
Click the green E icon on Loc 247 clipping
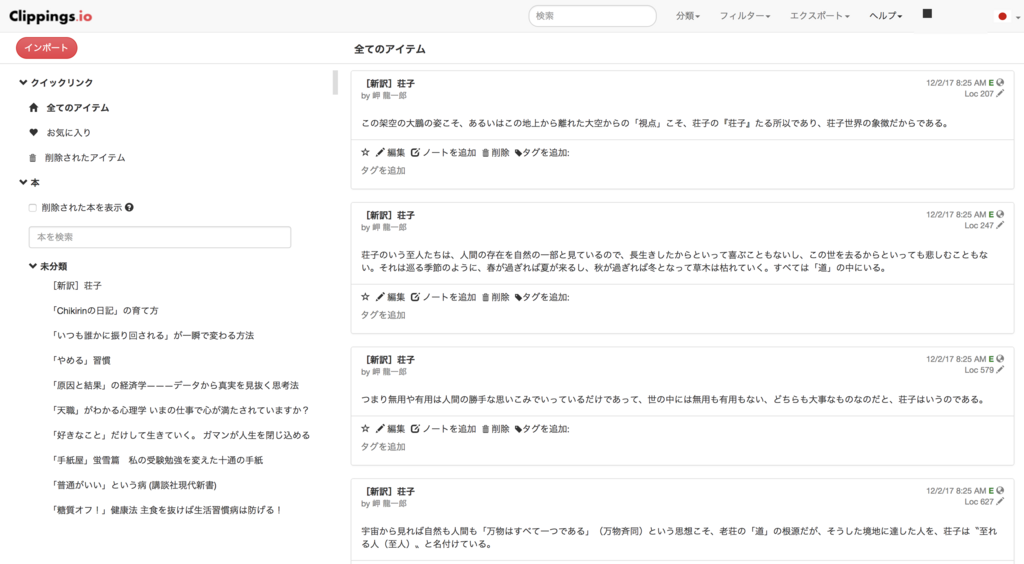pos(991,214)
